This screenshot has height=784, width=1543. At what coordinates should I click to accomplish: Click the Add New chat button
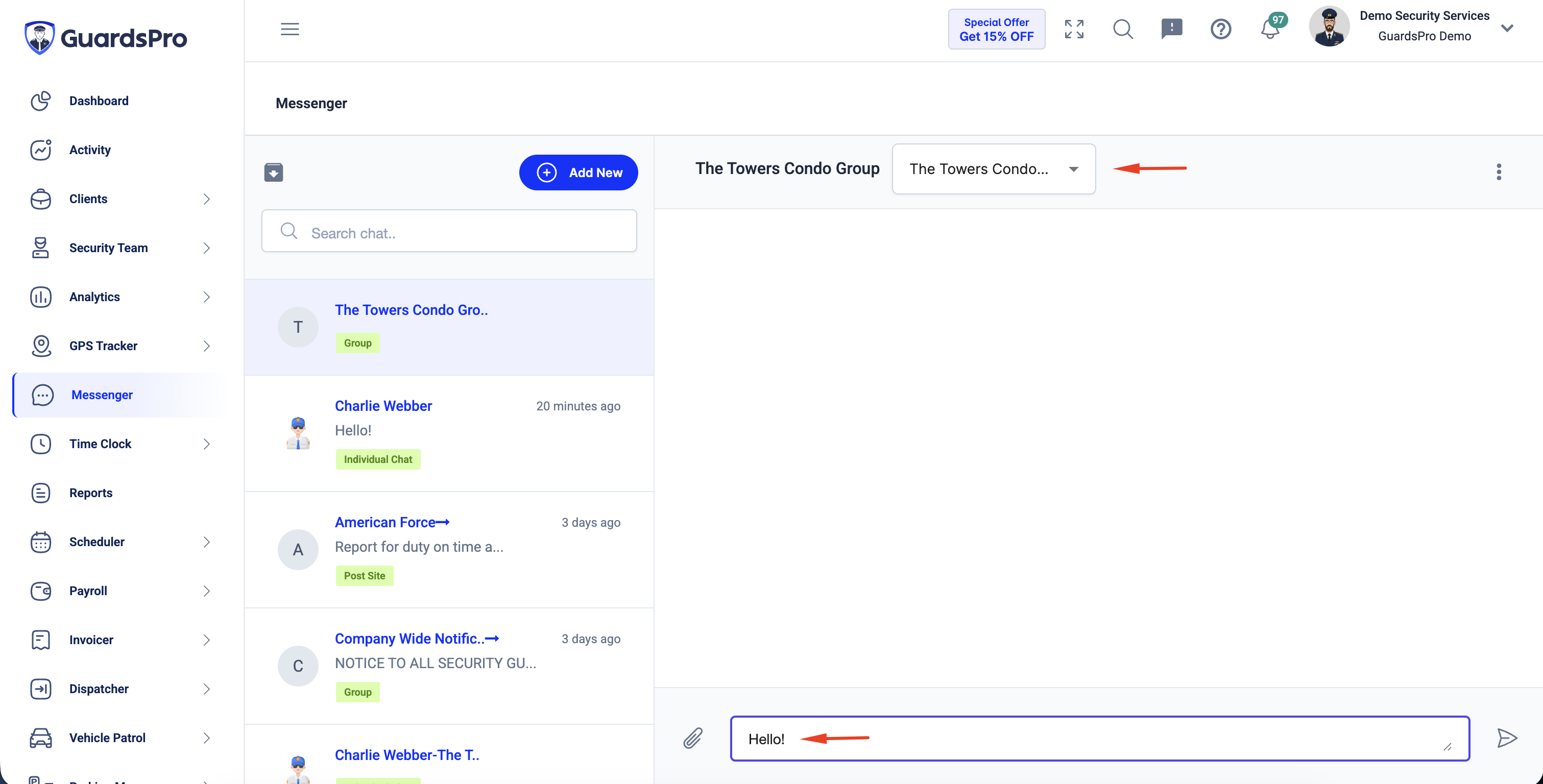point(578,173)
